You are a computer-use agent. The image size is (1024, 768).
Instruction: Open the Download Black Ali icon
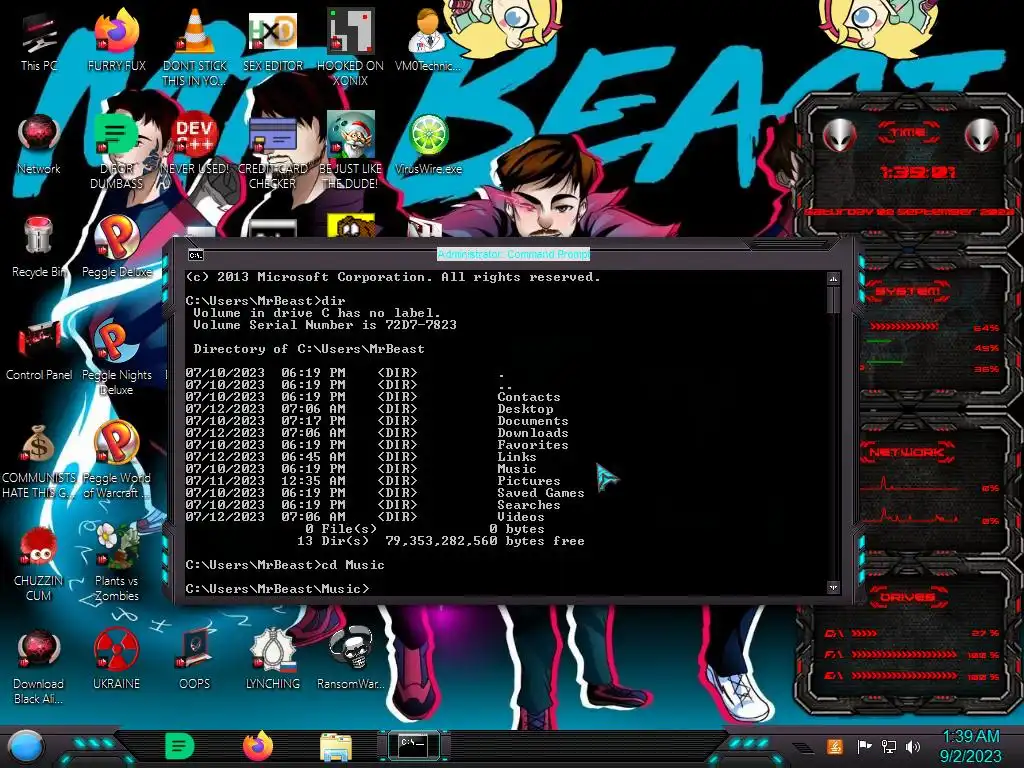(x=39, y=667)
